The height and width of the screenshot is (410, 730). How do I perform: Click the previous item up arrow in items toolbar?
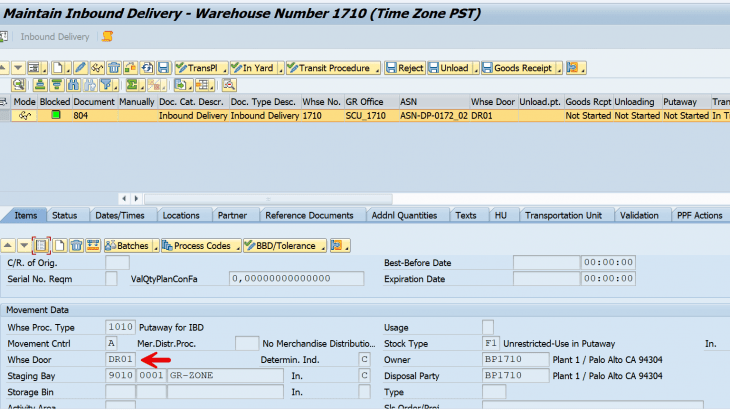point(8,245)
